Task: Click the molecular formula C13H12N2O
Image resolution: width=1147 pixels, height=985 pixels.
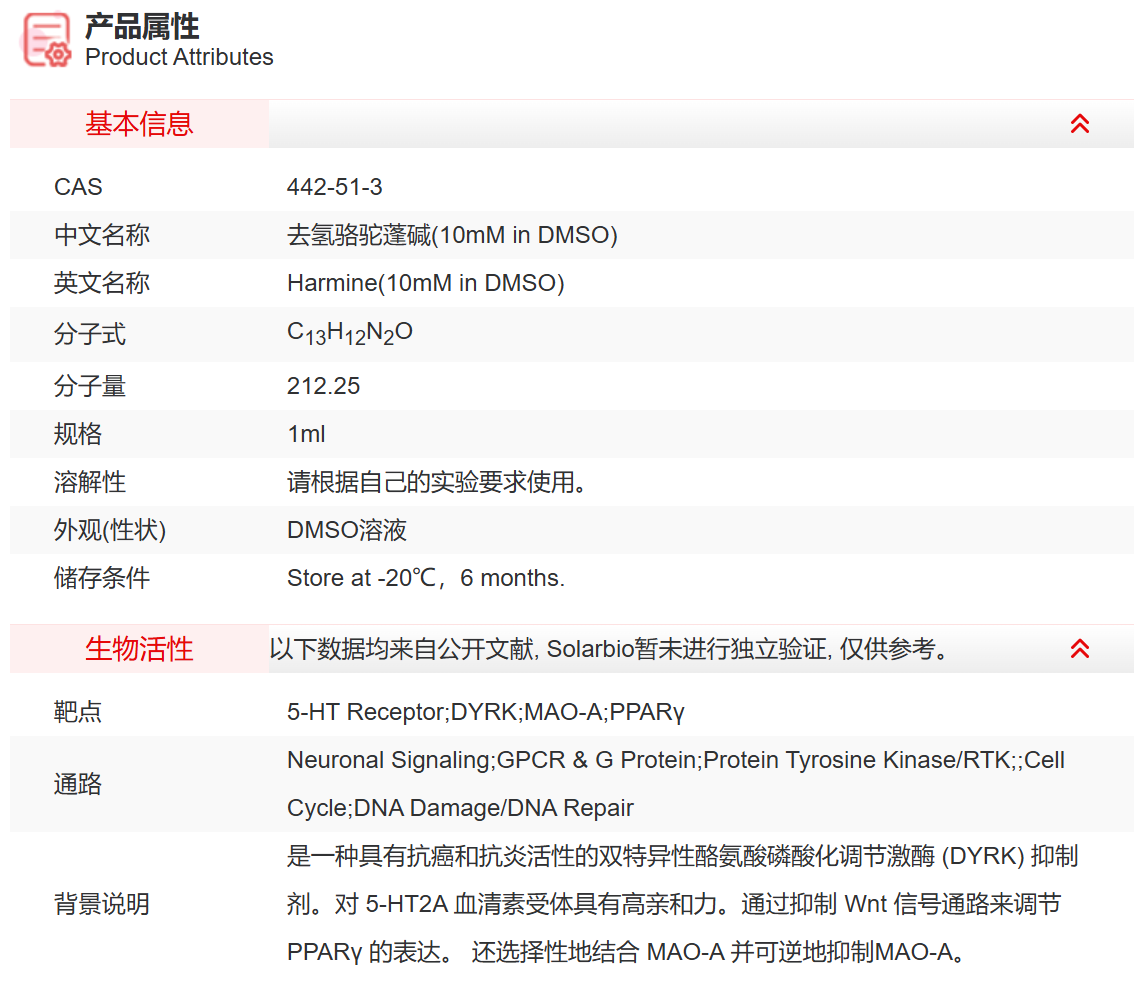Action: point(340,332)
